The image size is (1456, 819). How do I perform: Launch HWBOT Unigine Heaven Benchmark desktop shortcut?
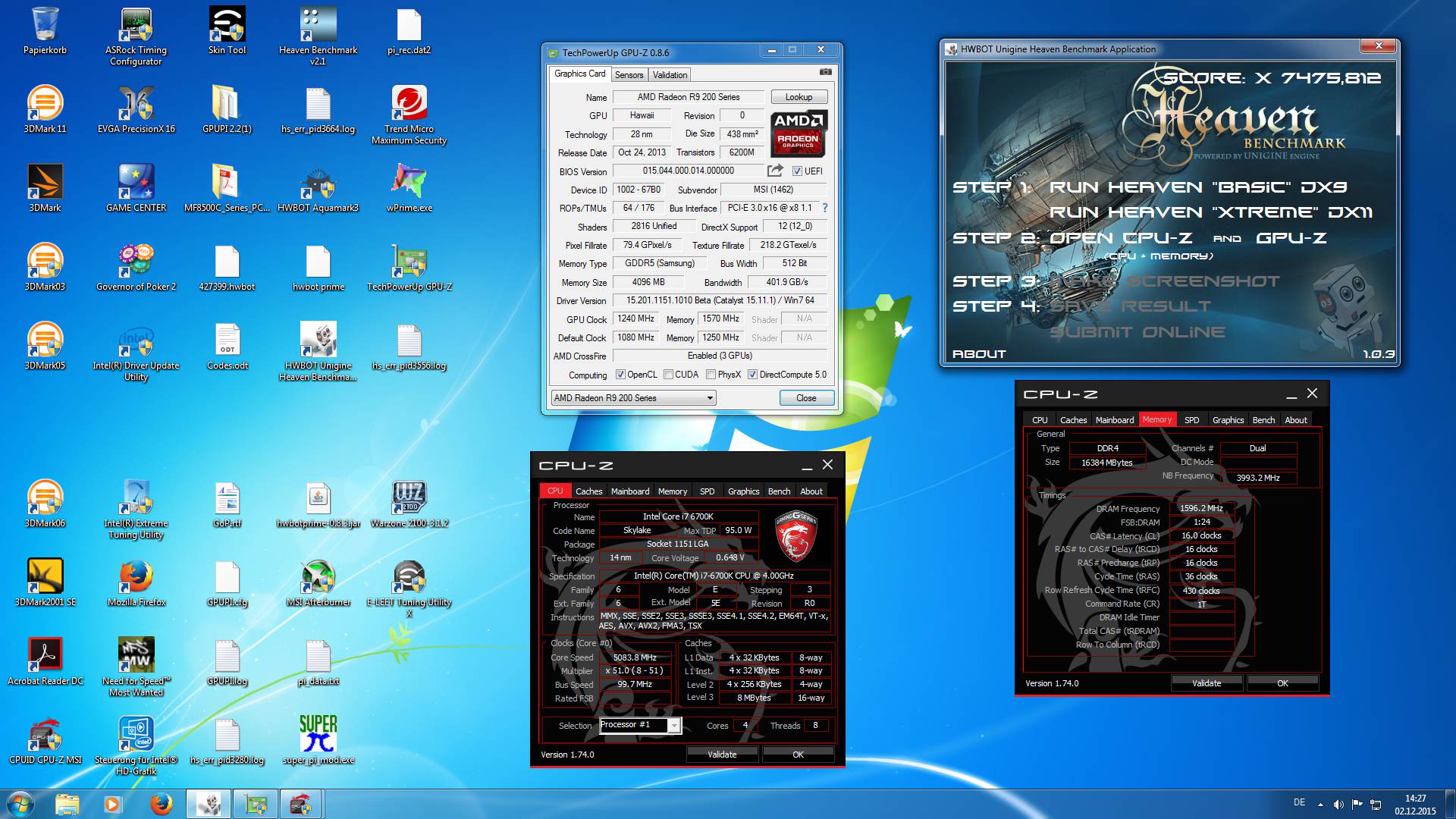318,352
